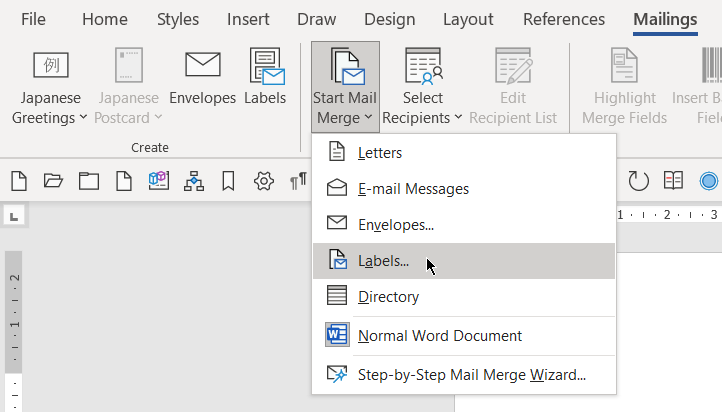This screenshot has height=412, width=722.
Task: Click the hierarchy diagram icon
Action: coord(194,181)
